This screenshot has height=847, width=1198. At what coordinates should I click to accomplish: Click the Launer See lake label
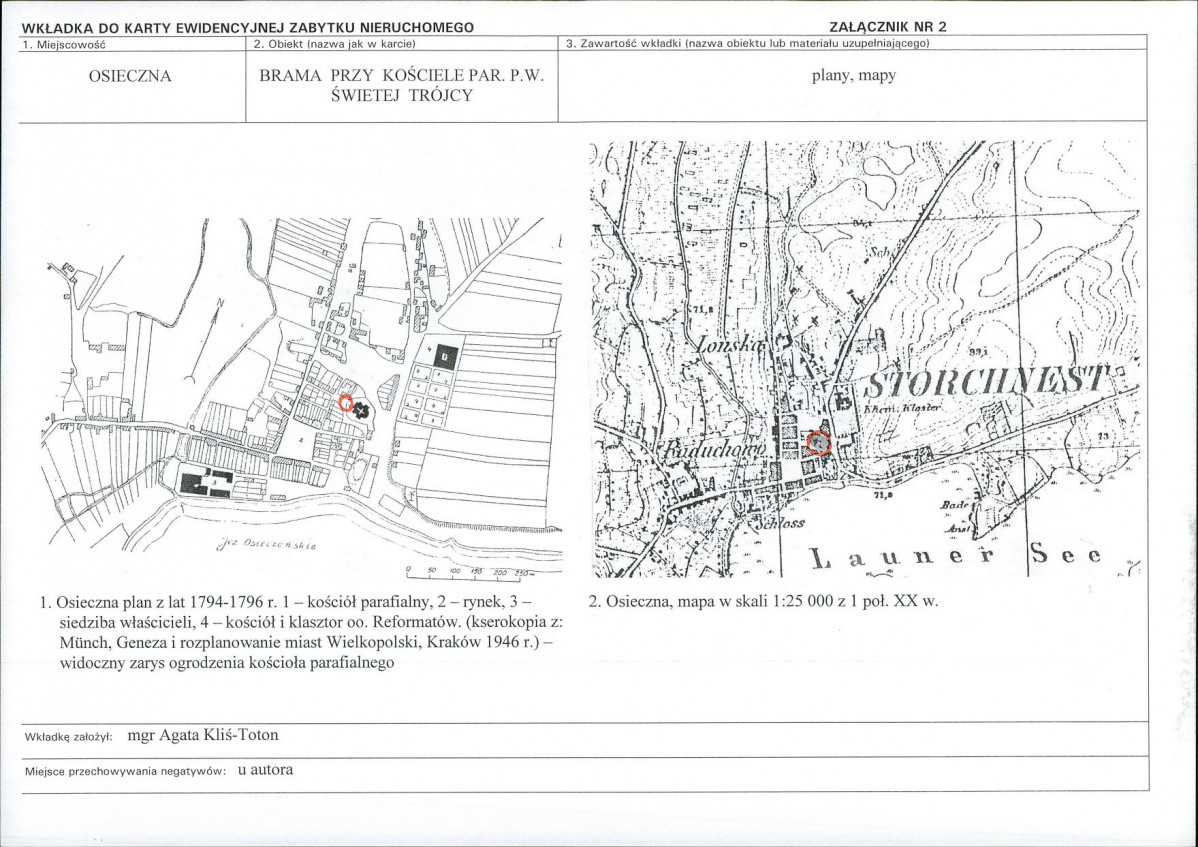click(957, 558)
